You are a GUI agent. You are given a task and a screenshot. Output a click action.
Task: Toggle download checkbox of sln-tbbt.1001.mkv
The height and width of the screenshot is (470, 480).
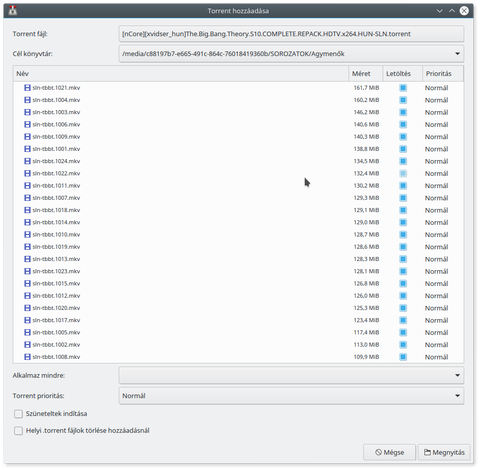tap(403, 149)
